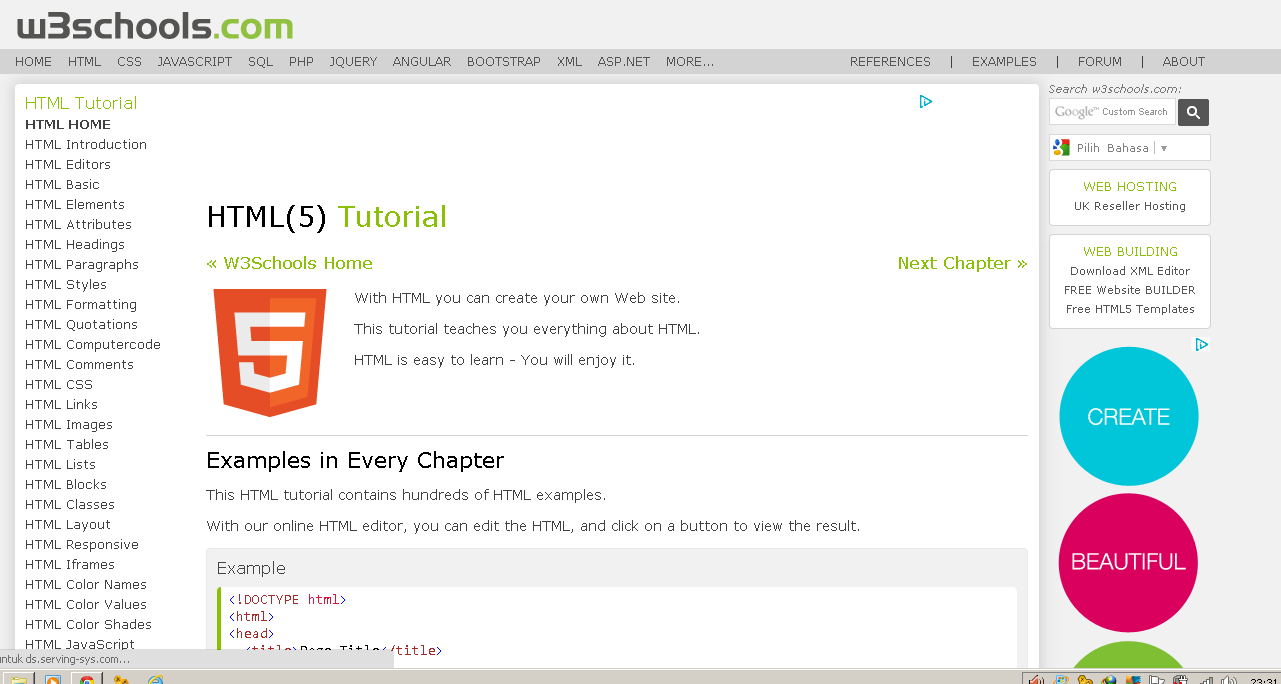Viewport: 1281px width, 684px height.
Task: Open the HTML Comments chapter
Action: click(79, 365)
